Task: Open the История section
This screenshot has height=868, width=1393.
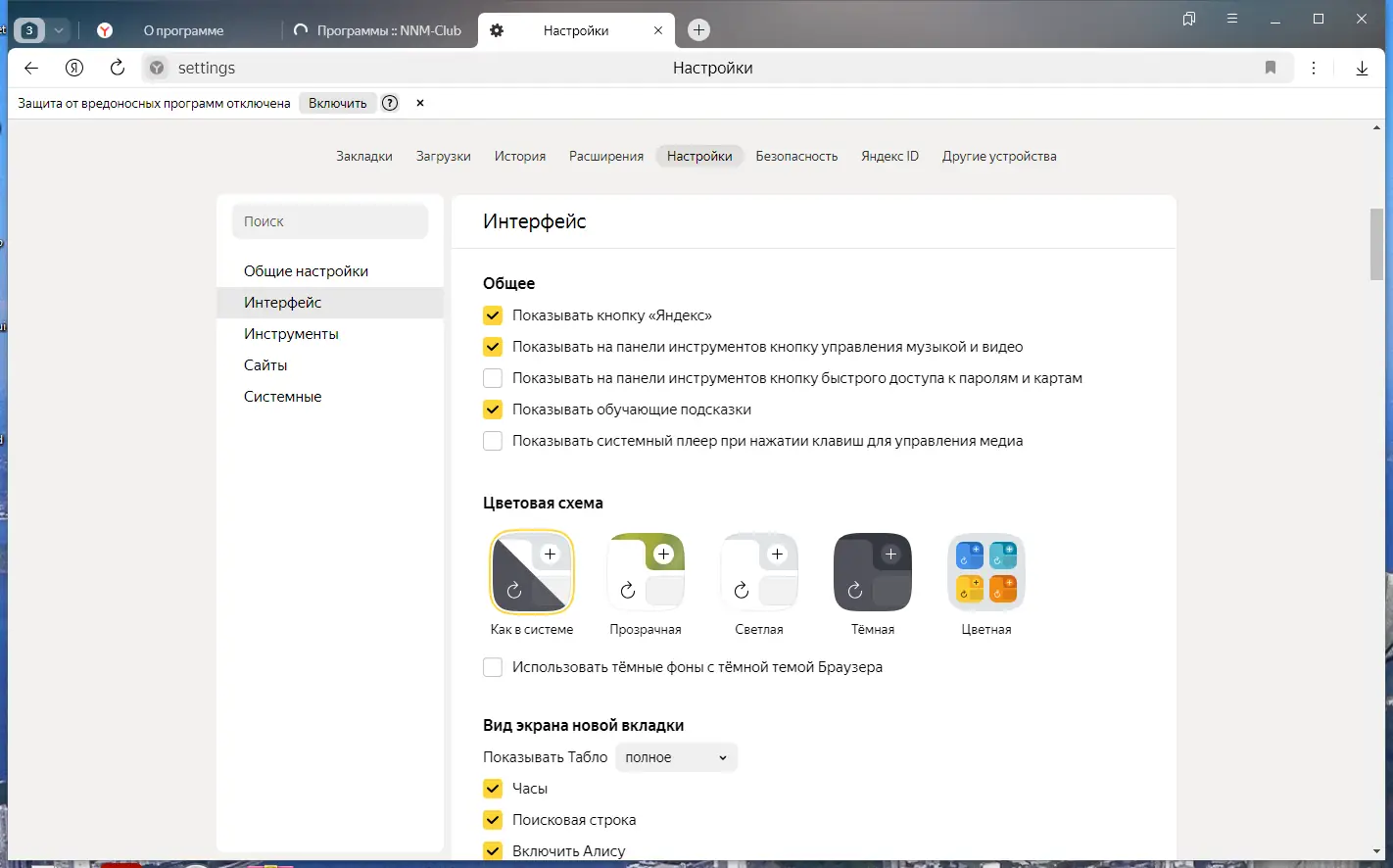Action: 520,156
